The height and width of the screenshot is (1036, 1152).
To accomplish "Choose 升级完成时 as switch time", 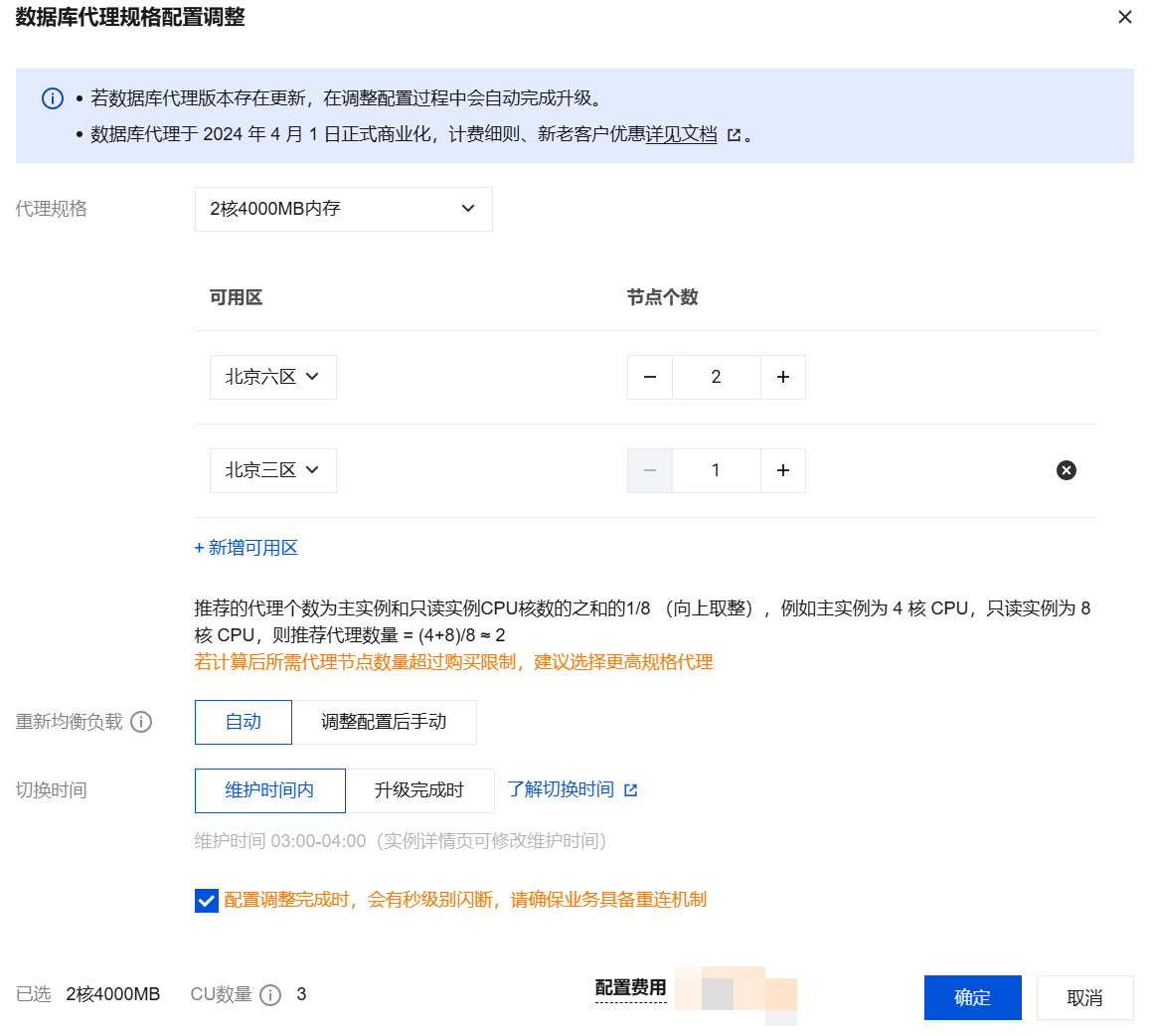I will [419, 790].
